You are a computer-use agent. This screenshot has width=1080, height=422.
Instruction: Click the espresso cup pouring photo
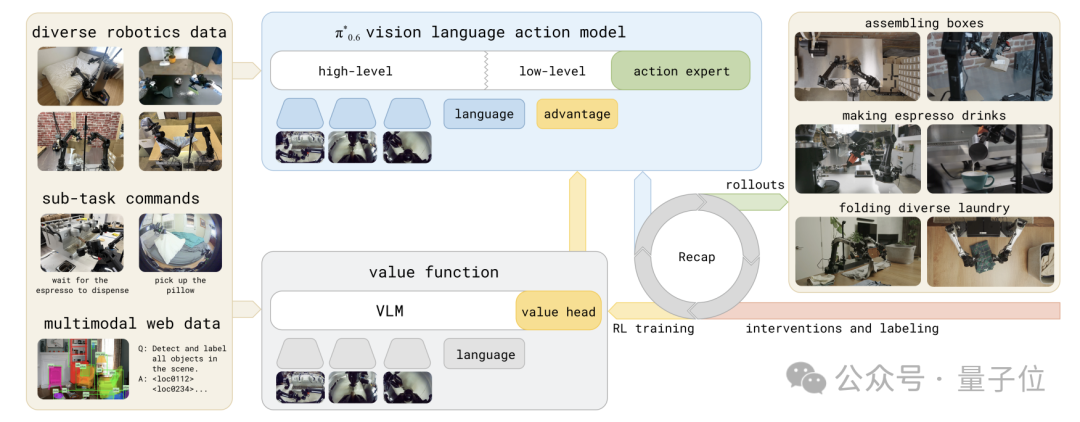click(989, 158)
